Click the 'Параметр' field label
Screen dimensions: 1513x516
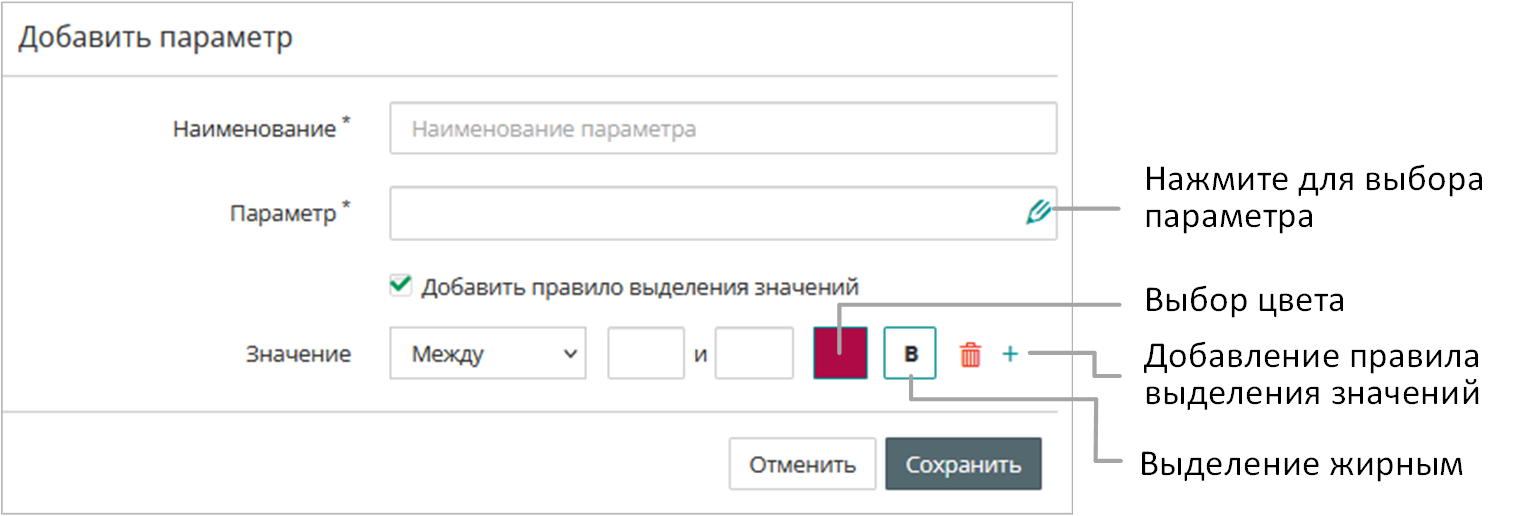283,213
